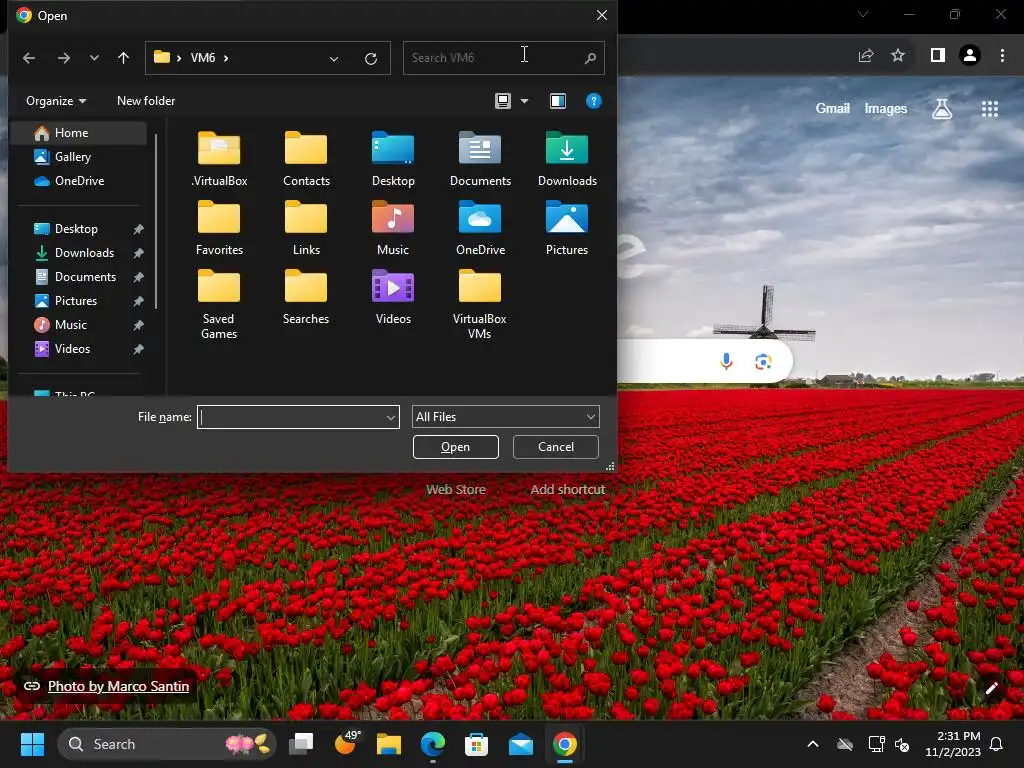The width and height of the screenshot is (1024, 768).
Task: Open pinned Videos in navigation pane
Action: click(72, 349)
